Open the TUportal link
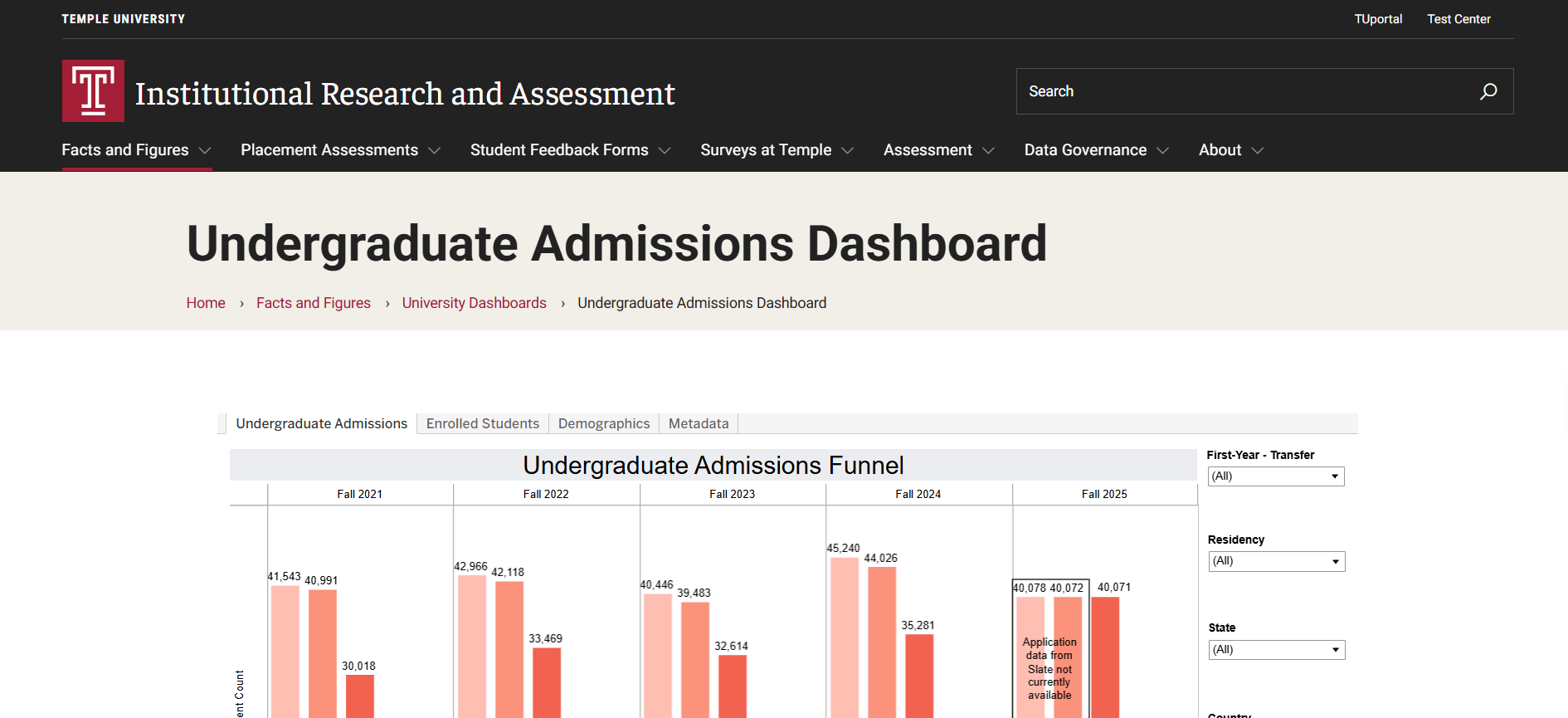 [1378, 19]
